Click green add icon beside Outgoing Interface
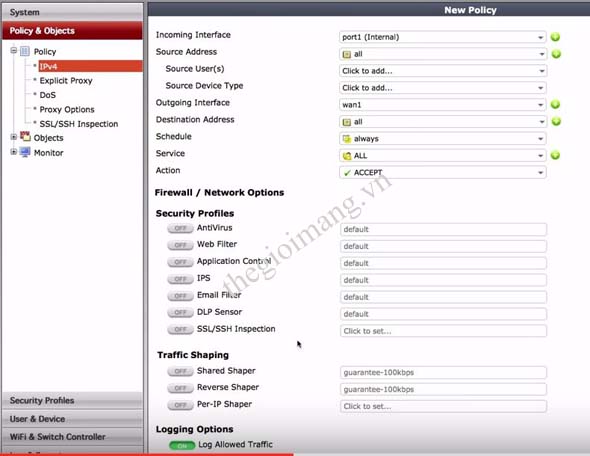Screen dimensions: 590x456 [555, 104]
